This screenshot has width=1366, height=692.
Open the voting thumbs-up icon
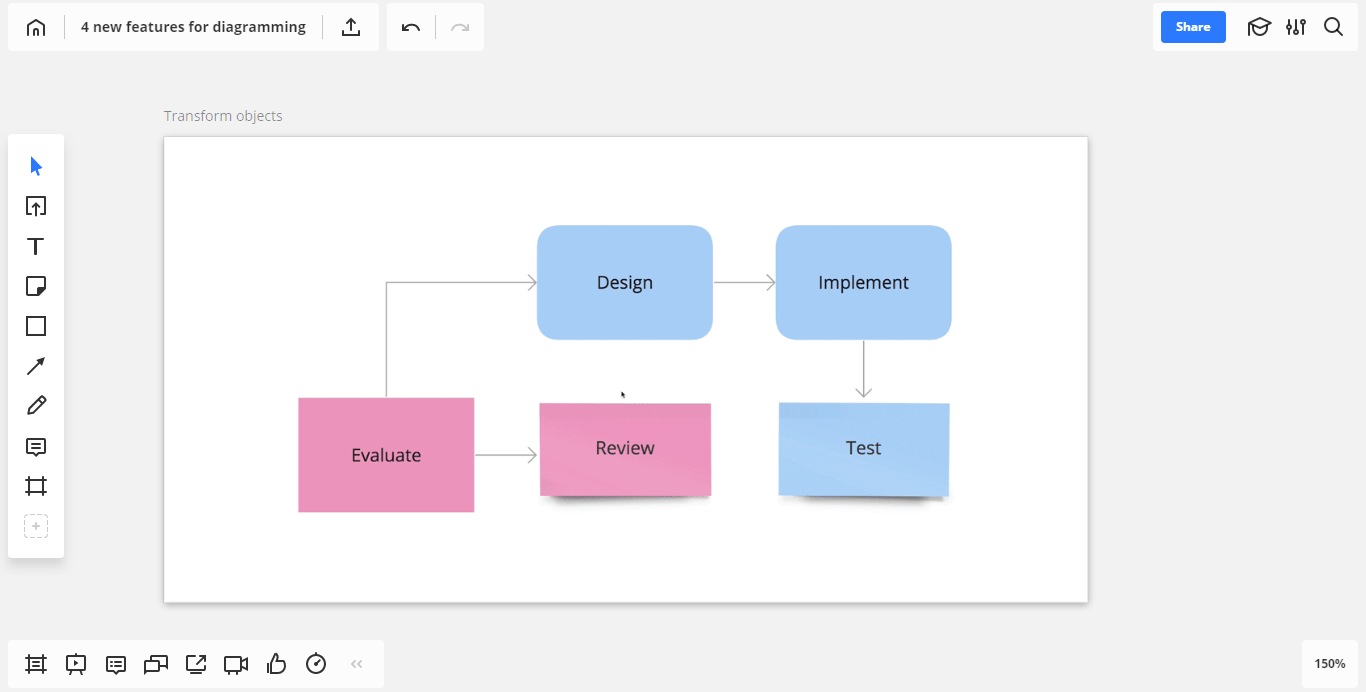[x=277, y=664]
